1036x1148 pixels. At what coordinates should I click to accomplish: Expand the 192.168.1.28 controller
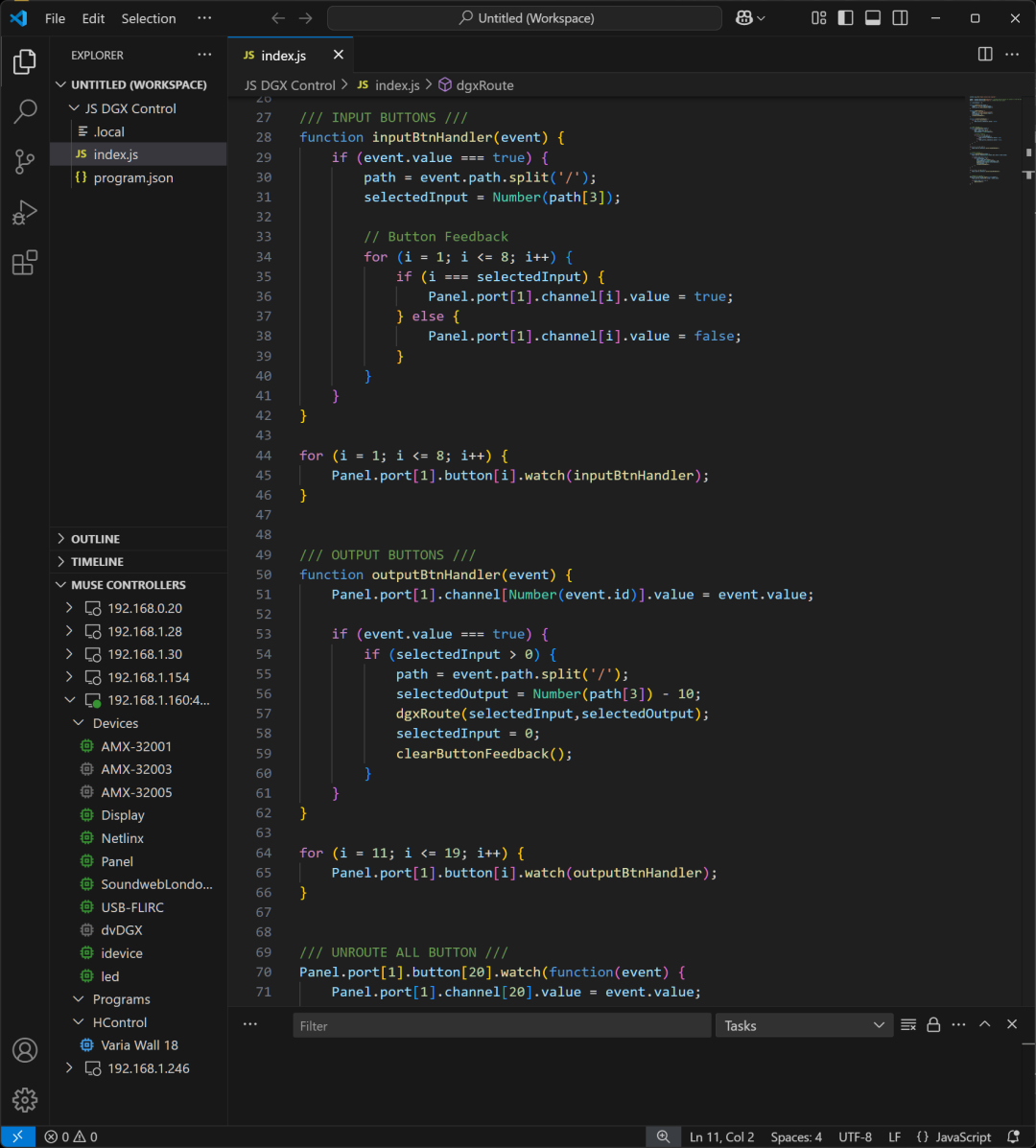(x=70, y=631)
